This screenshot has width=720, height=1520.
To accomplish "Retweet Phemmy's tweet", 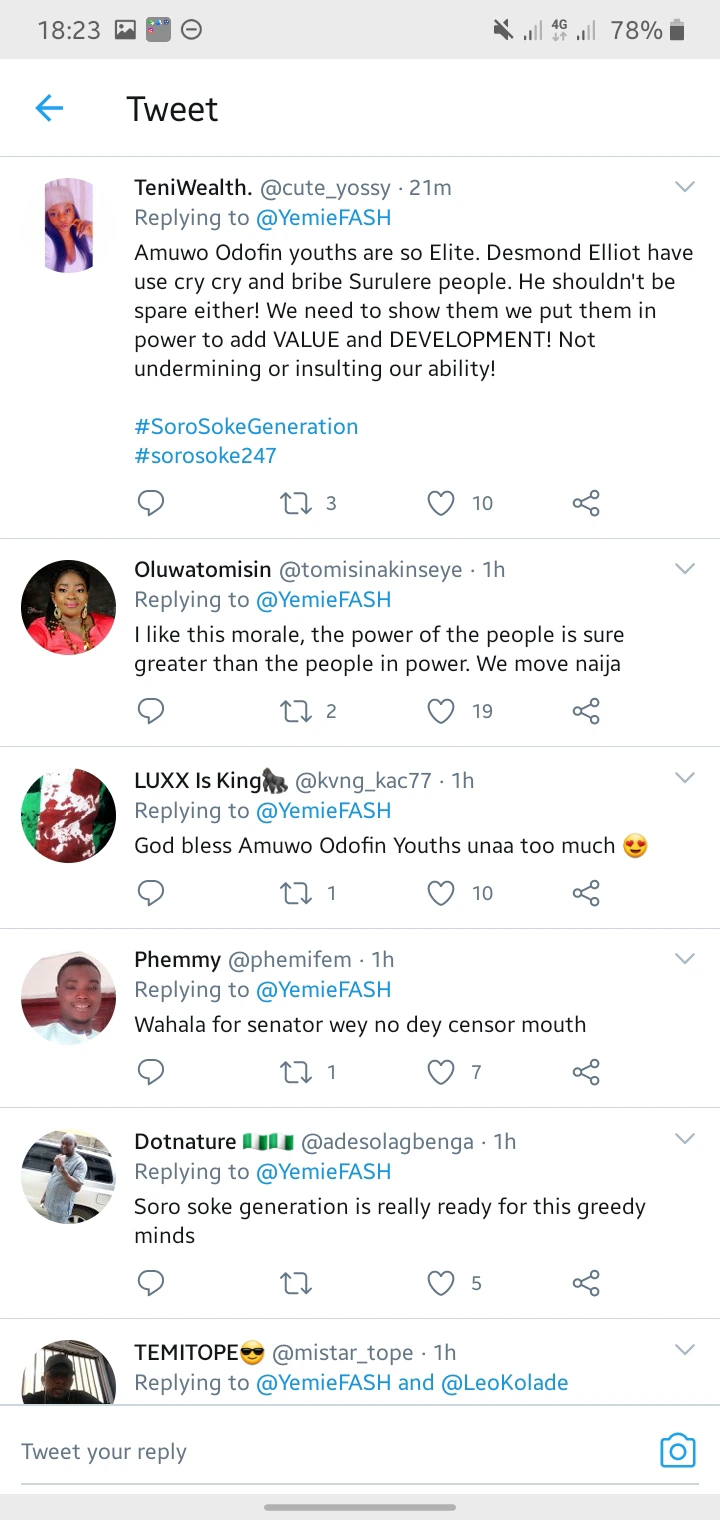I will point(296,1072).
